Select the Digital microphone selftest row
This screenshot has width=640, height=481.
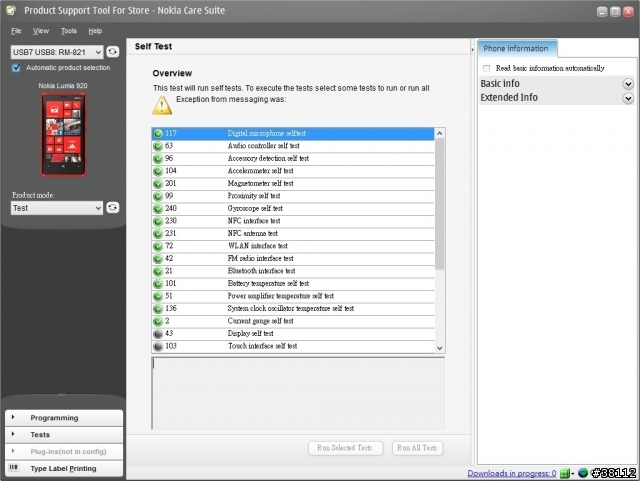(293, 134)
